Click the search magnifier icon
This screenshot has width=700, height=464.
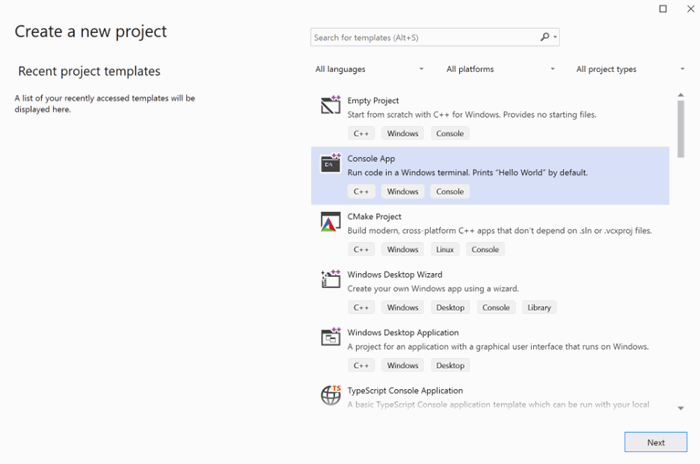545,37
